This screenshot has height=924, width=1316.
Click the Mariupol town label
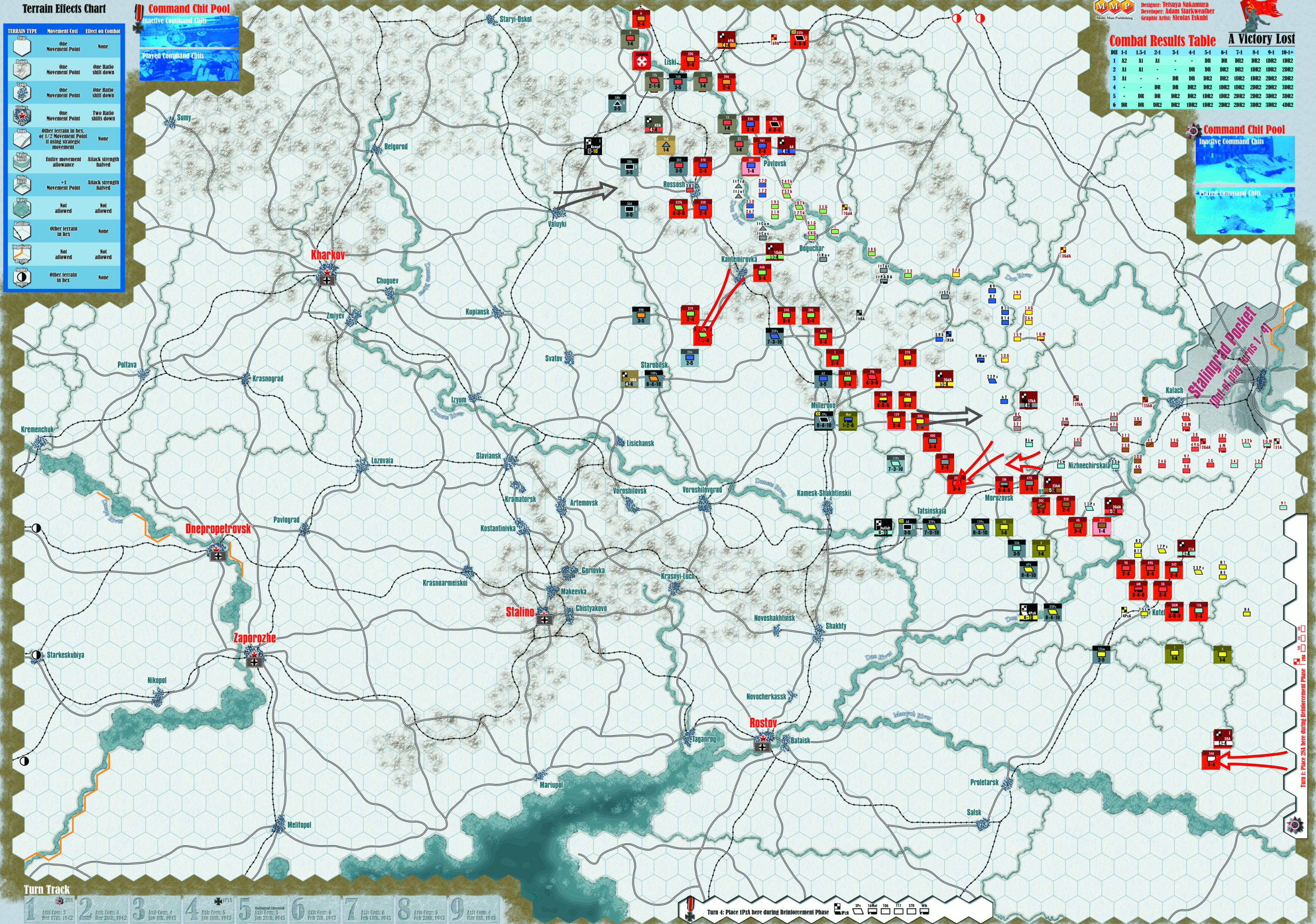pos(552,785)
